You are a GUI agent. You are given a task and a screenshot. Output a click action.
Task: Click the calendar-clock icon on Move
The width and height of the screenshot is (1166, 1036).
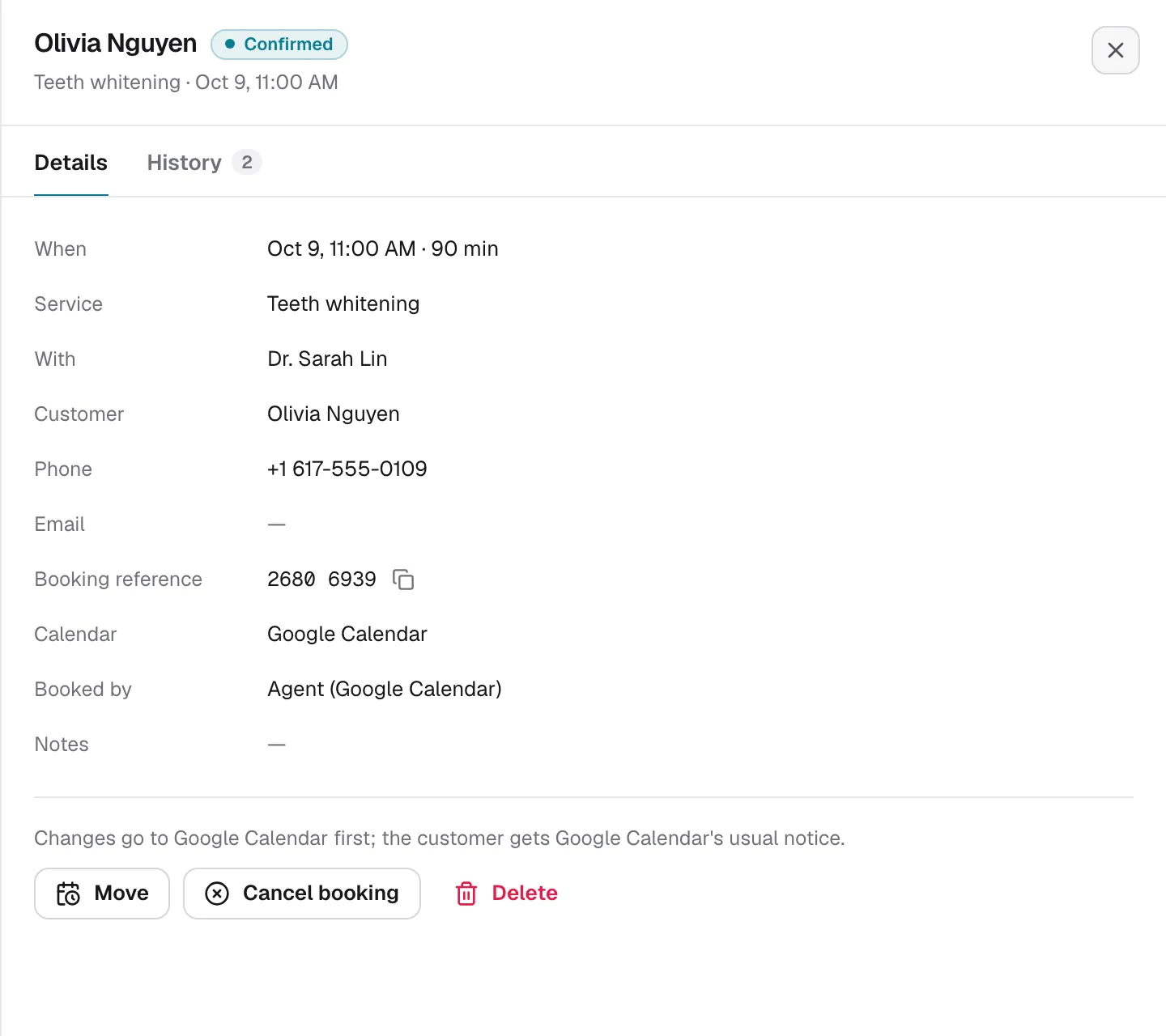[68, 894]
